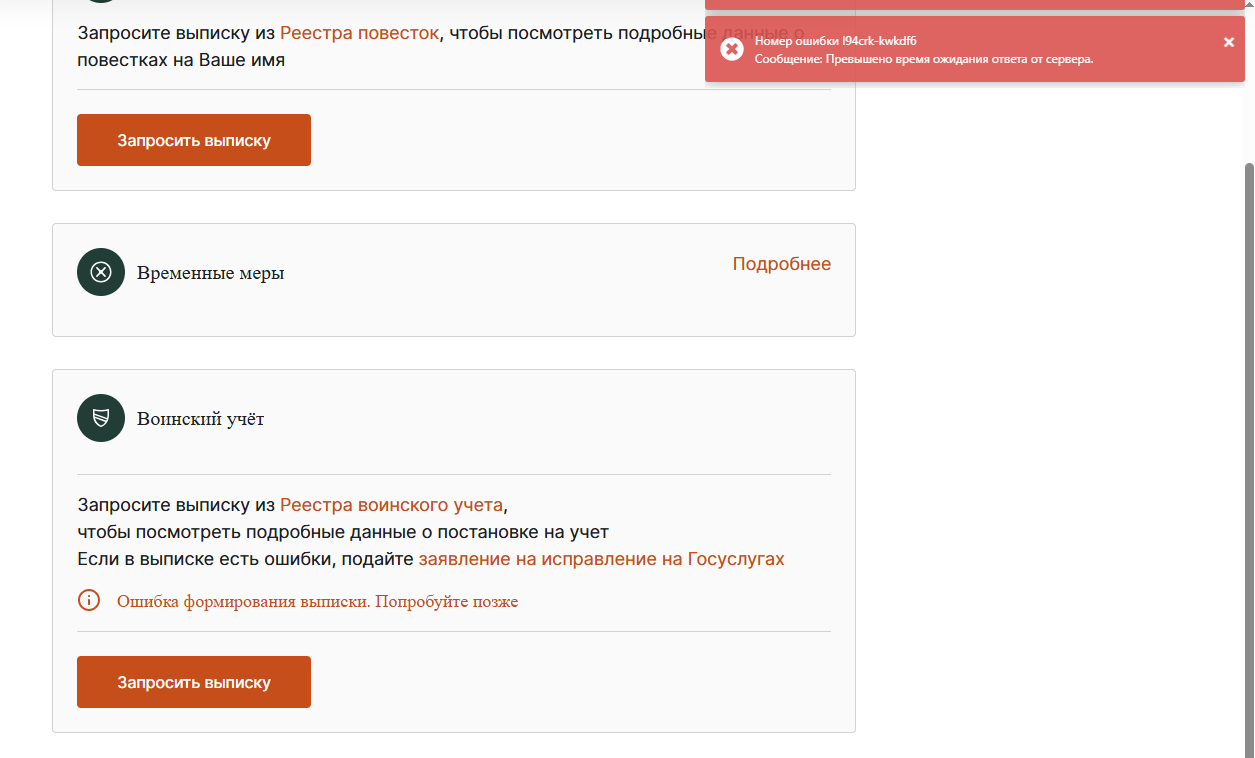Click the Временные меры crossed-circle icon
Image resolution: width=1255 pixels, height=758 pixels.
pyautogui.click(x=101, y=272)
